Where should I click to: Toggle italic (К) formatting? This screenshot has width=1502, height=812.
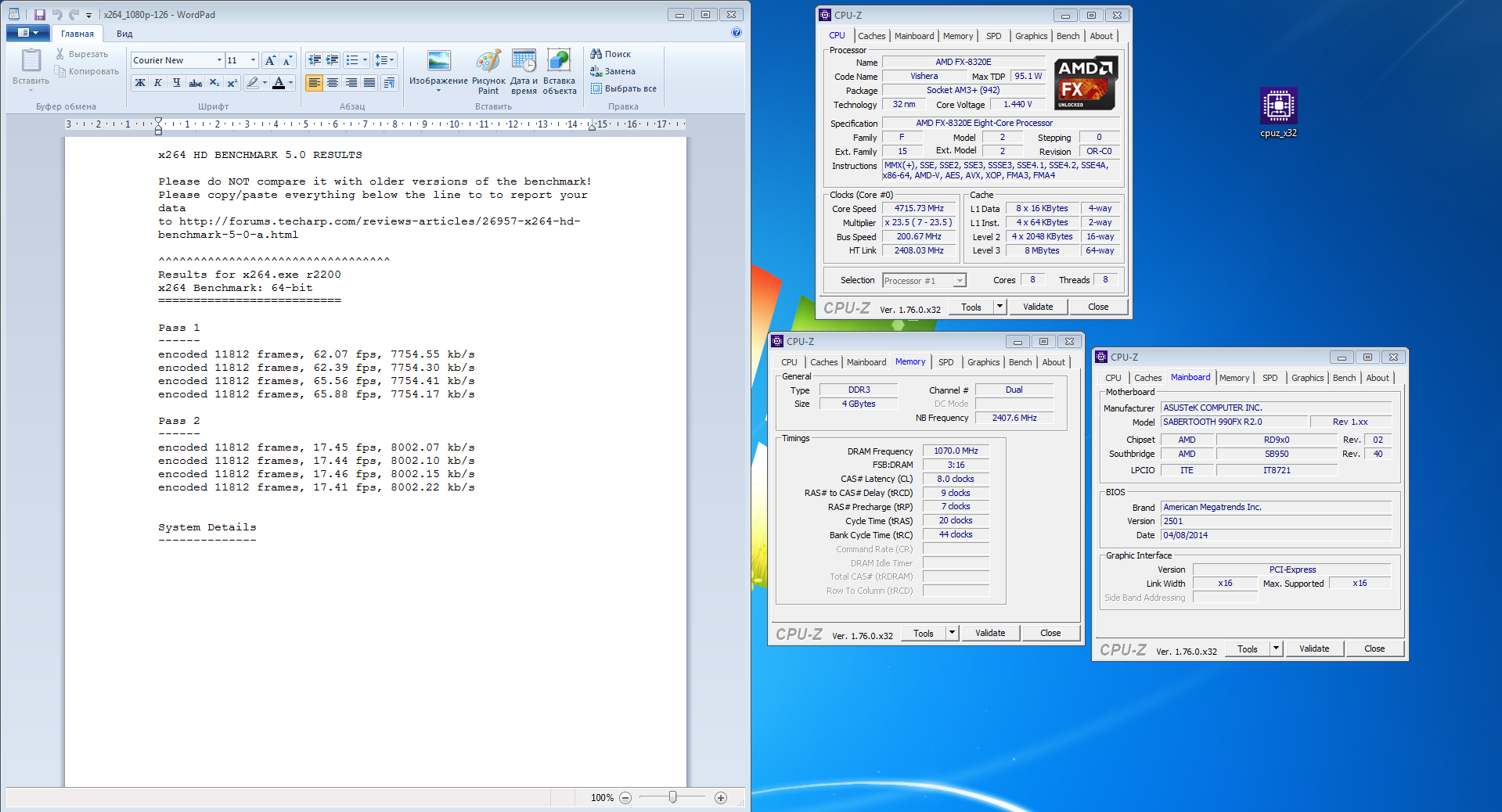pyautogui.click(x=158, y=83)
